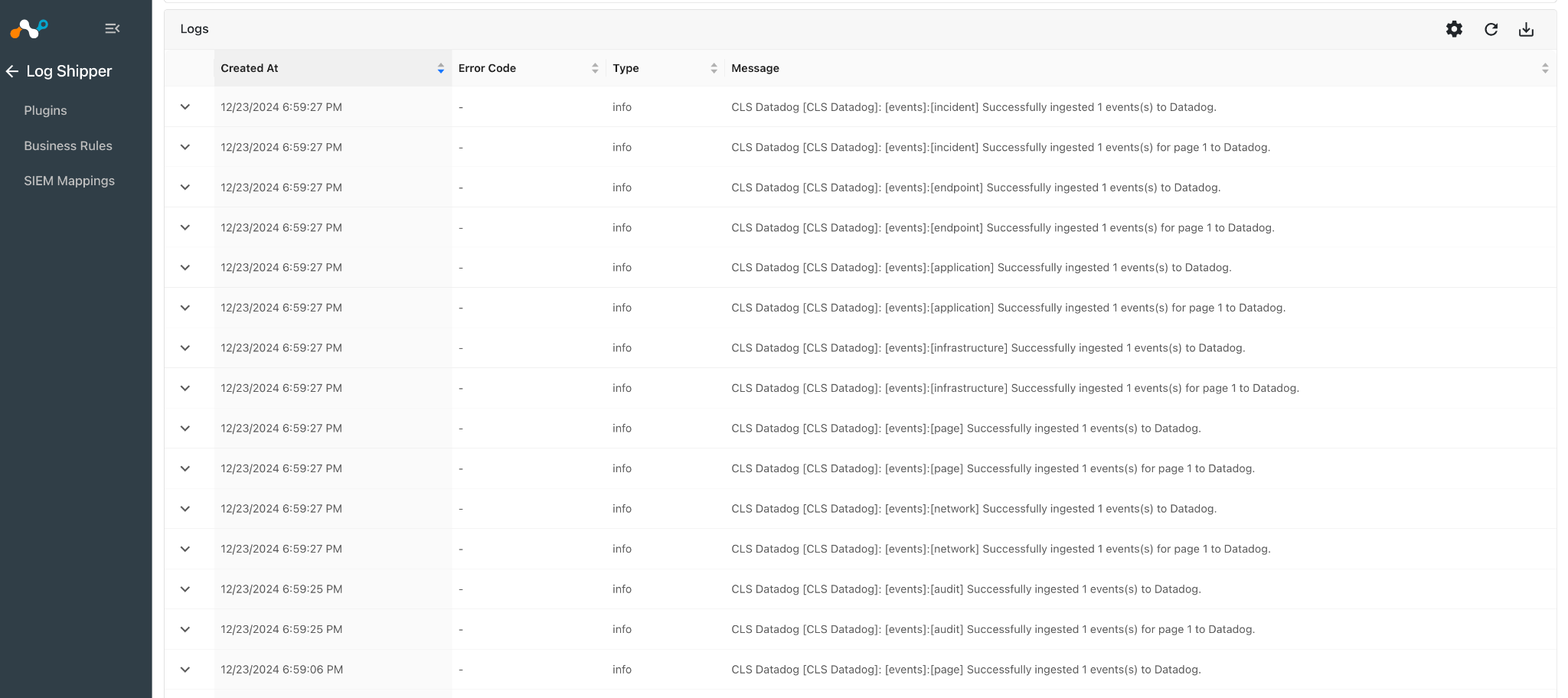1568x698 pixels.
Task: Click the [network] 'for page 1' message text
Action: pos(1001,549)
